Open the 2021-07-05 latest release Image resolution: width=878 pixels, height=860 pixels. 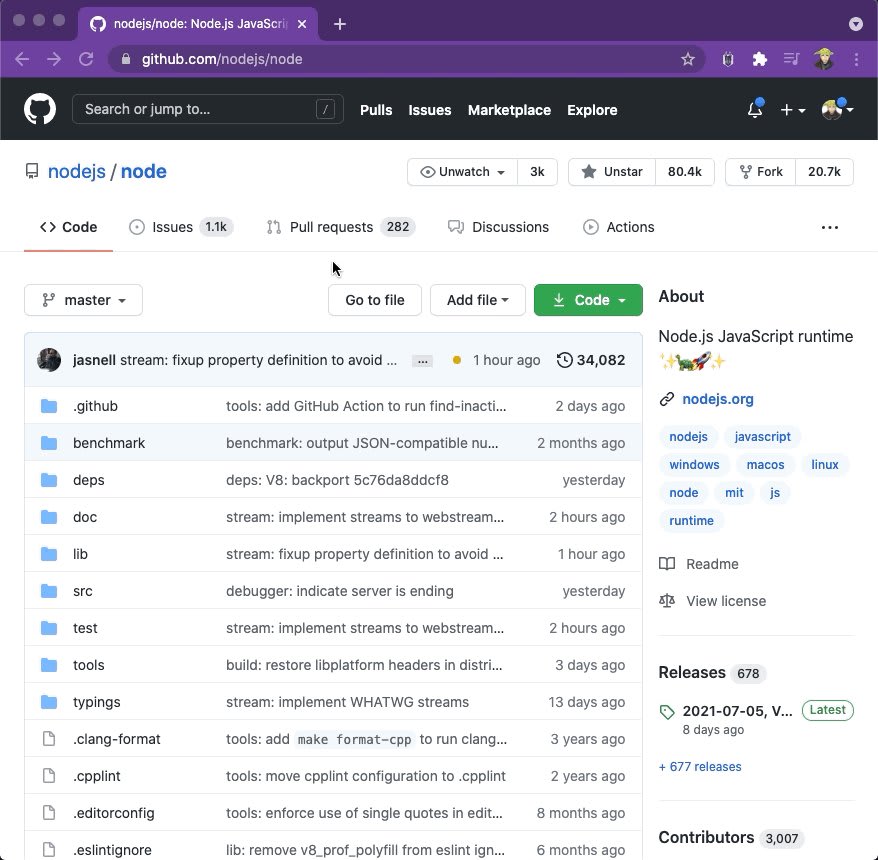click(x=737, y=711)
